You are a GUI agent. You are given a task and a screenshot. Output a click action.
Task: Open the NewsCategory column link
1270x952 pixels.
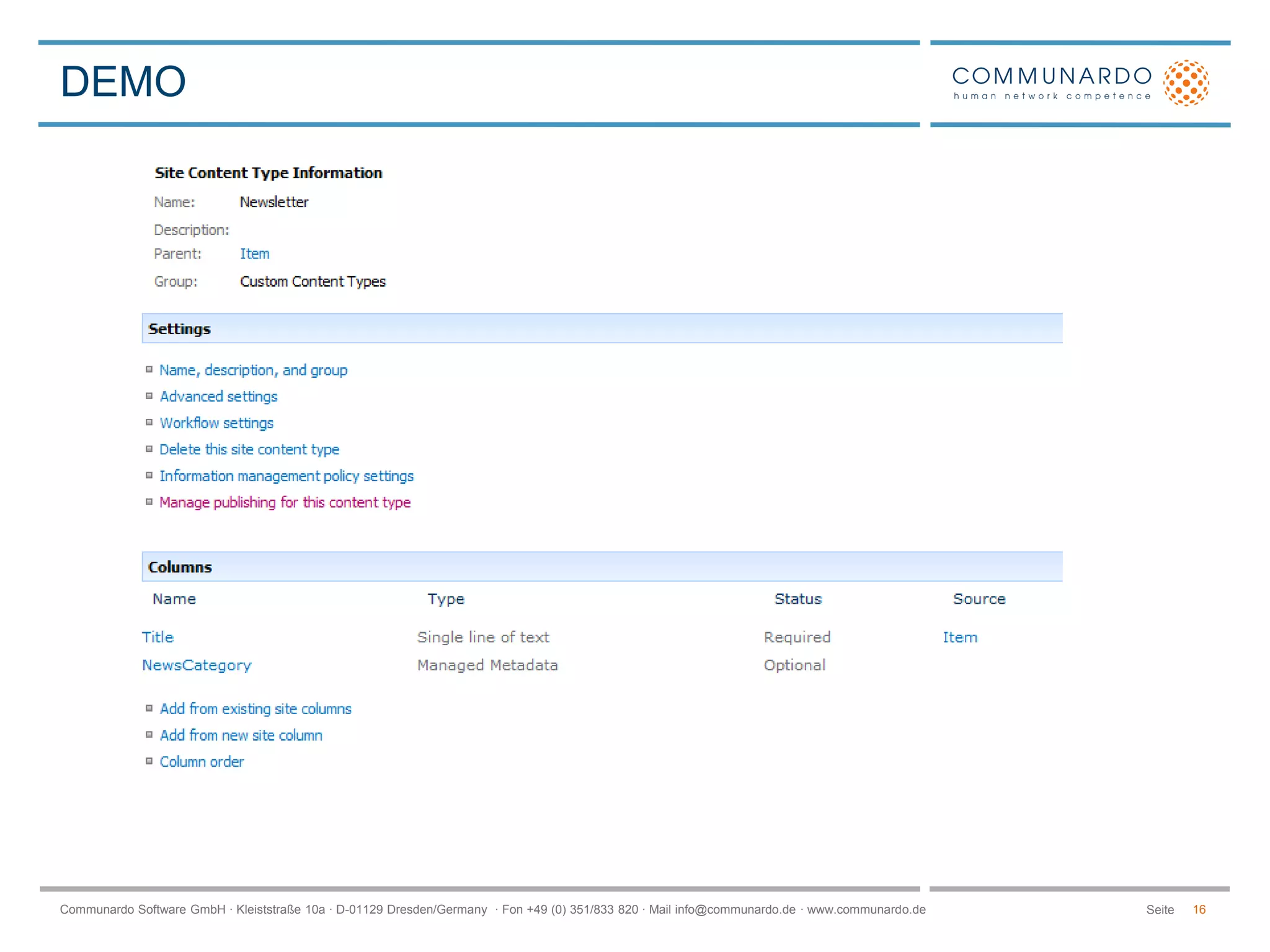[197, 665]
